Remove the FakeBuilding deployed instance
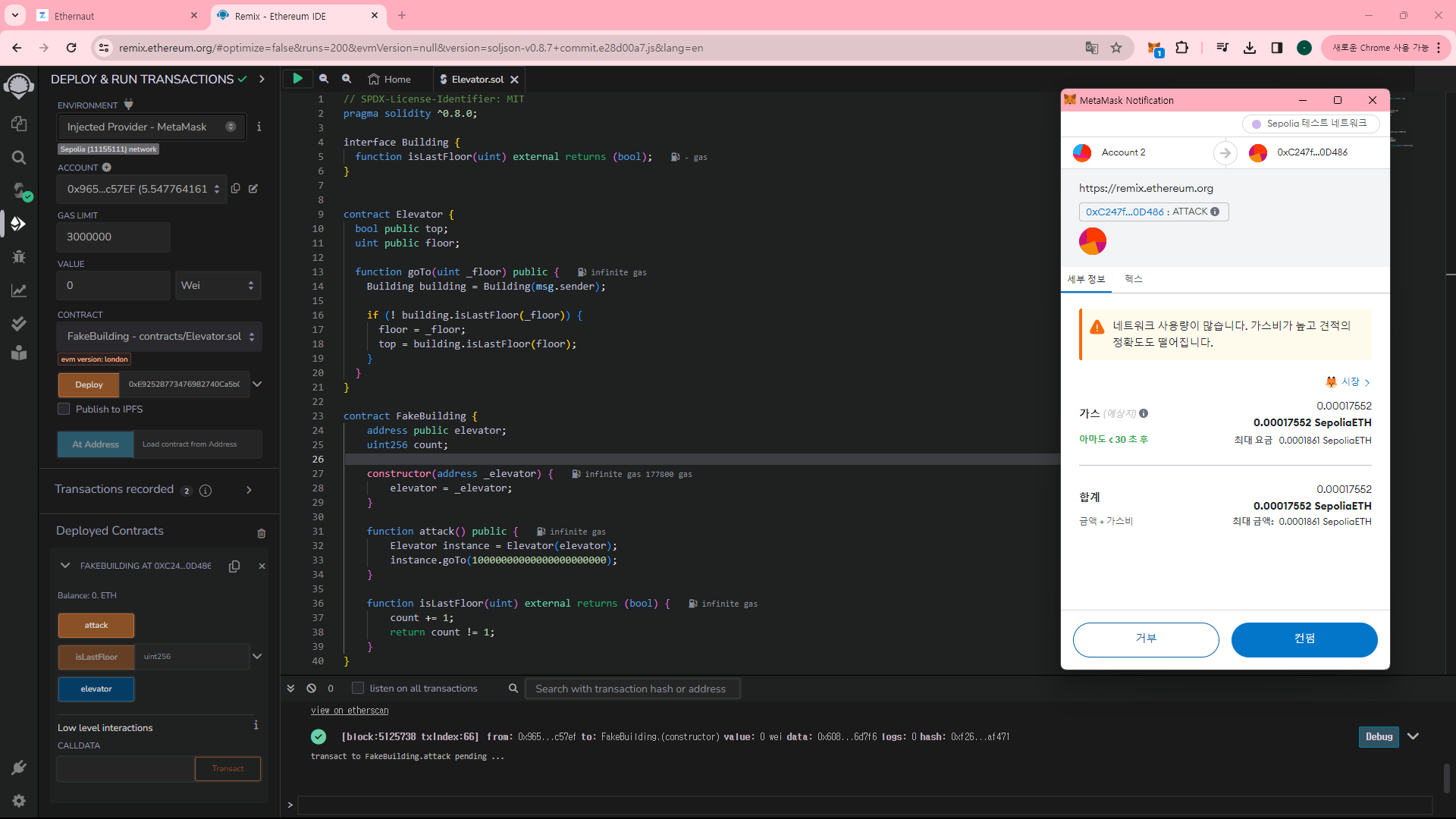The image size is (1456, 819). (262, 566)
